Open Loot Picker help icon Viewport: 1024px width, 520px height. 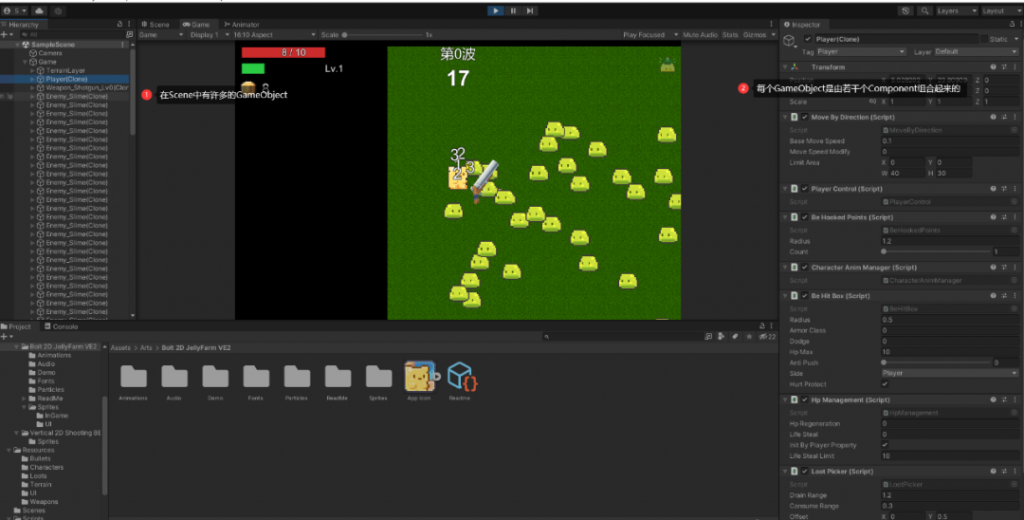993,471
